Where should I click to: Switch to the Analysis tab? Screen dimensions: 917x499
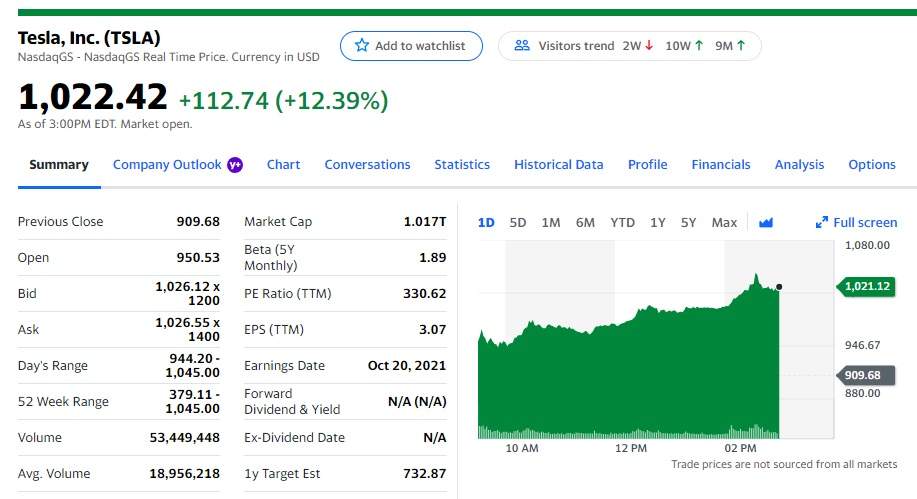[x=799, y=164]
